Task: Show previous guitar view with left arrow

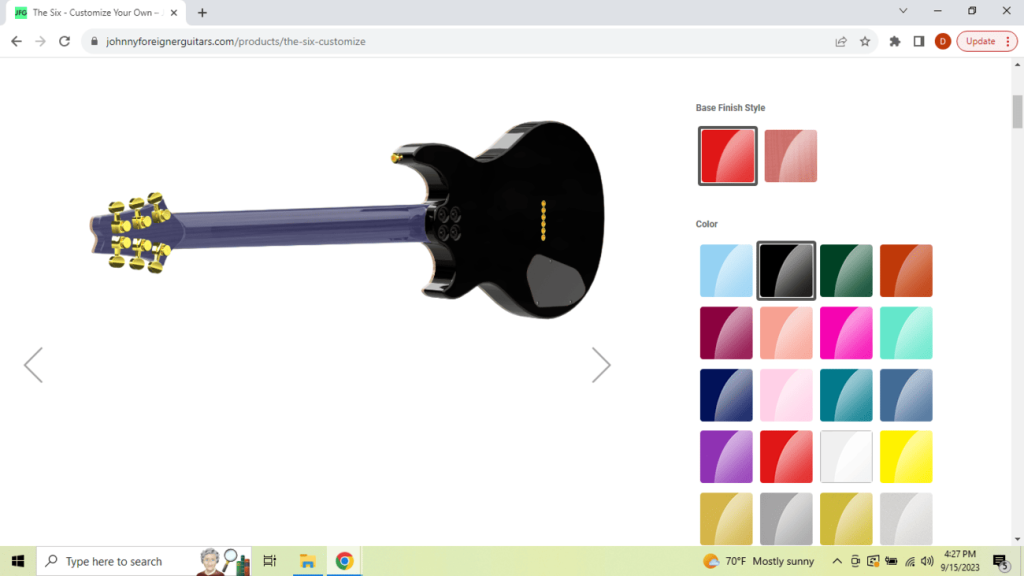Action: click(33, 365)
